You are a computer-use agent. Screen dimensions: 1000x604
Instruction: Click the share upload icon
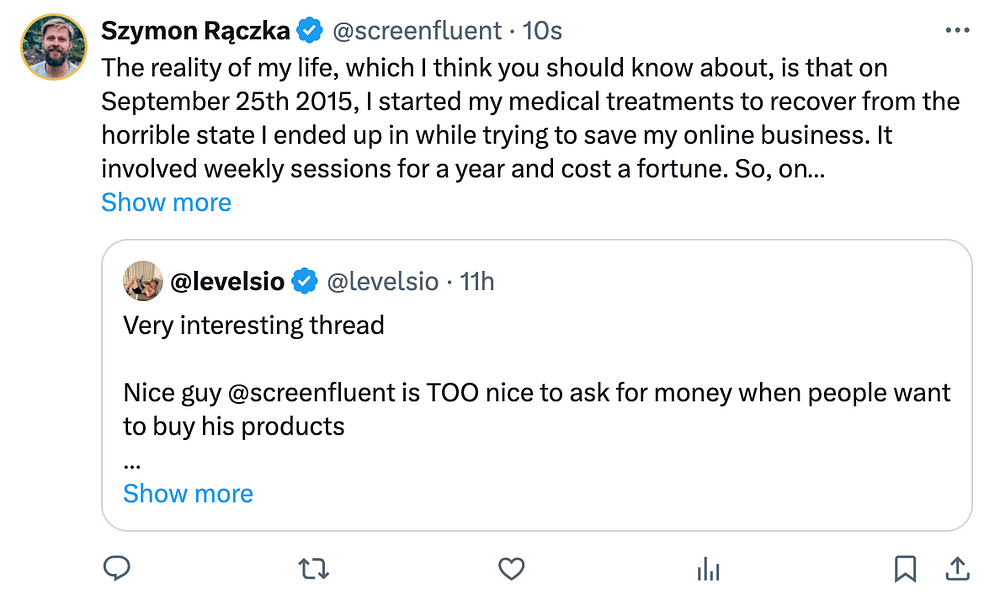(x=957, y=569)
